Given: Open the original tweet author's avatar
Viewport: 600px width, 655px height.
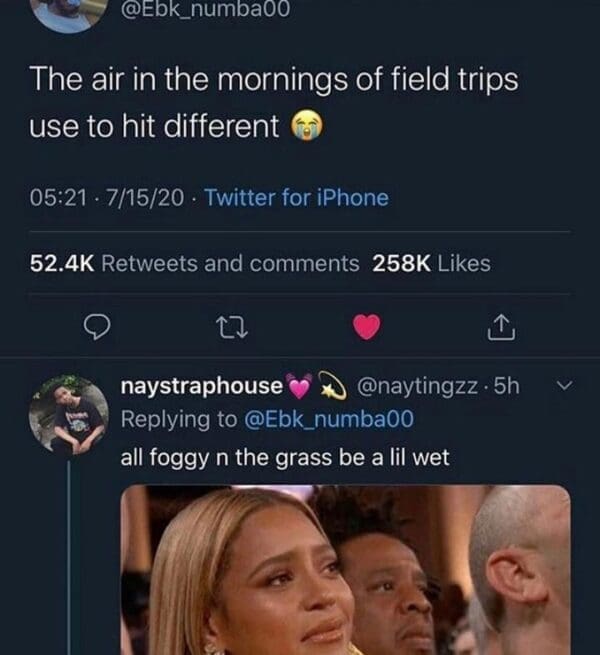Looking at the screenshot, I should click(62, 13).
